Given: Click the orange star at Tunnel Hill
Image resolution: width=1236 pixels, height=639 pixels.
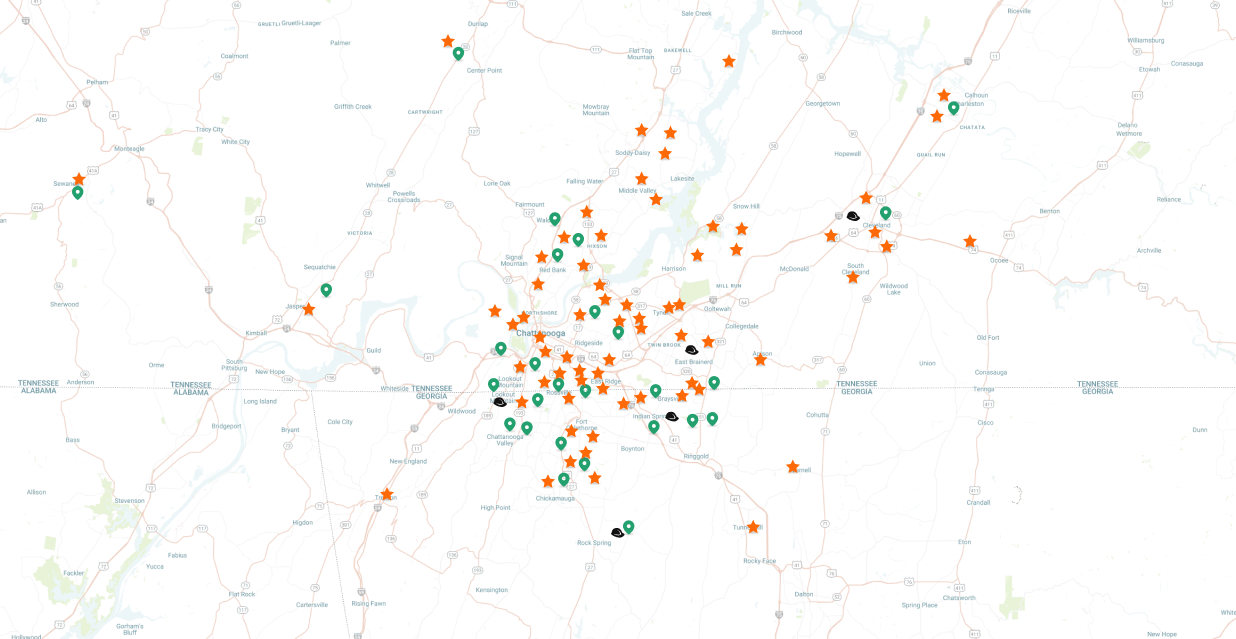Looking at the screenshot, I should [753, 527].
